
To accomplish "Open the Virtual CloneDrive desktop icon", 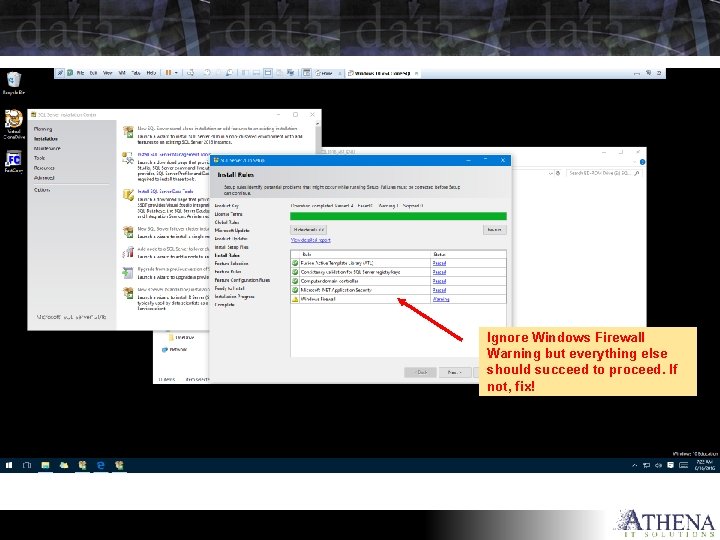I will click(14, 124).
